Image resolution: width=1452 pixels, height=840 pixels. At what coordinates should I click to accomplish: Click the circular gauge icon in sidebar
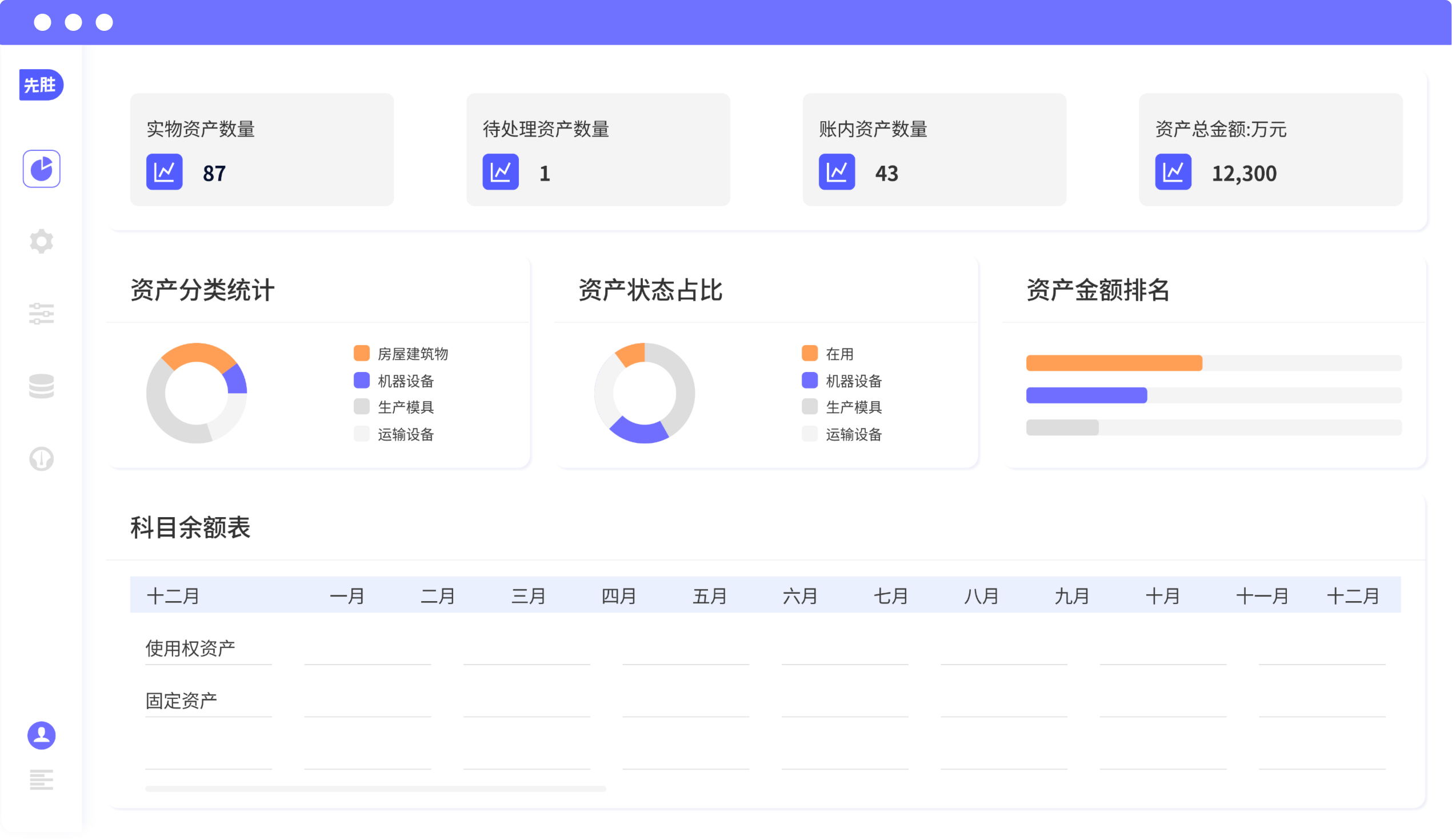[42, 459]
